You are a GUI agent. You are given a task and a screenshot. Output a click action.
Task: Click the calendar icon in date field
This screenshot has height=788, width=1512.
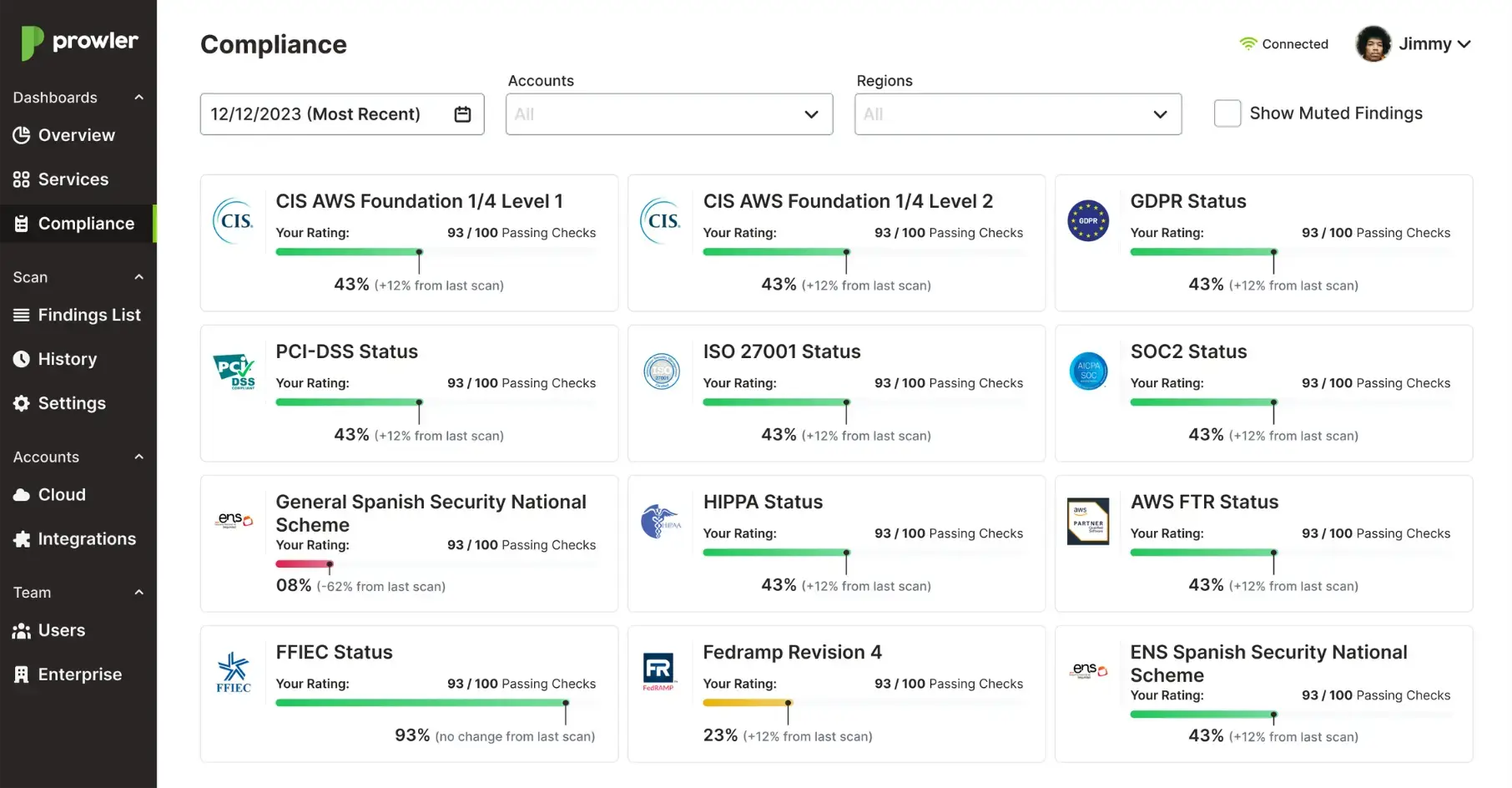[x=463, y=114]
